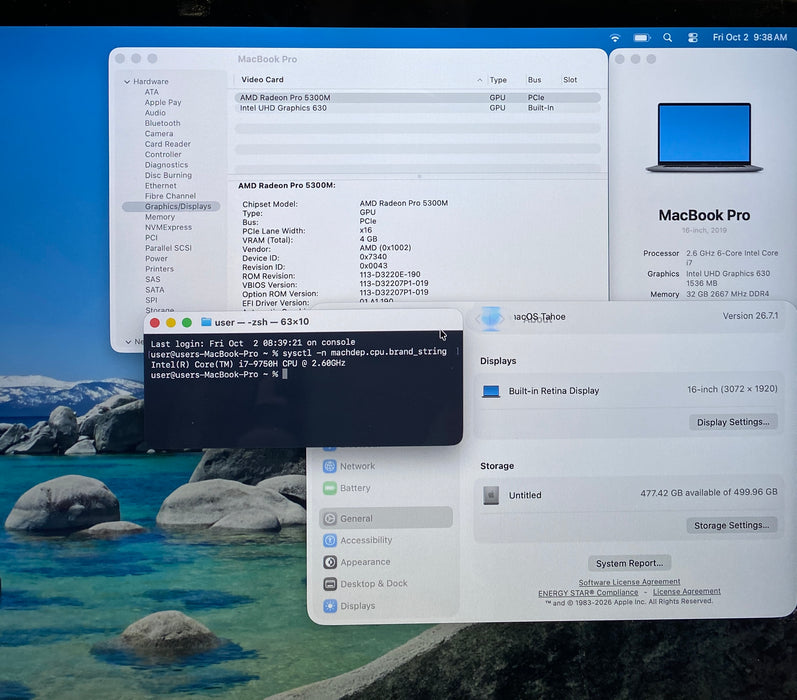Click the Slot column header
The image size is (797, 700).
(570, 80)
